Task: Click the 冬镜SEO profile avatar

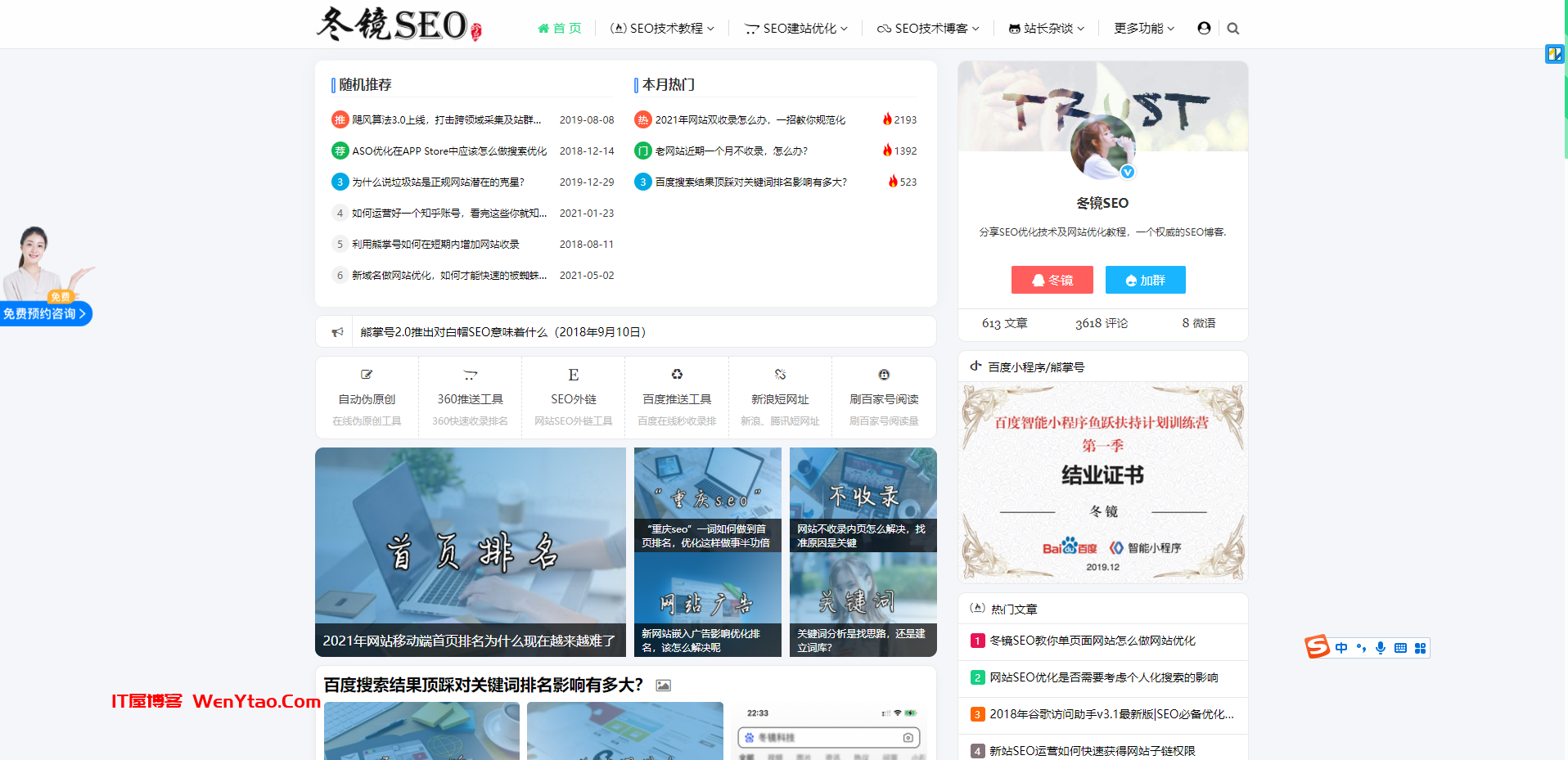Action: [x=1103, y=146]
